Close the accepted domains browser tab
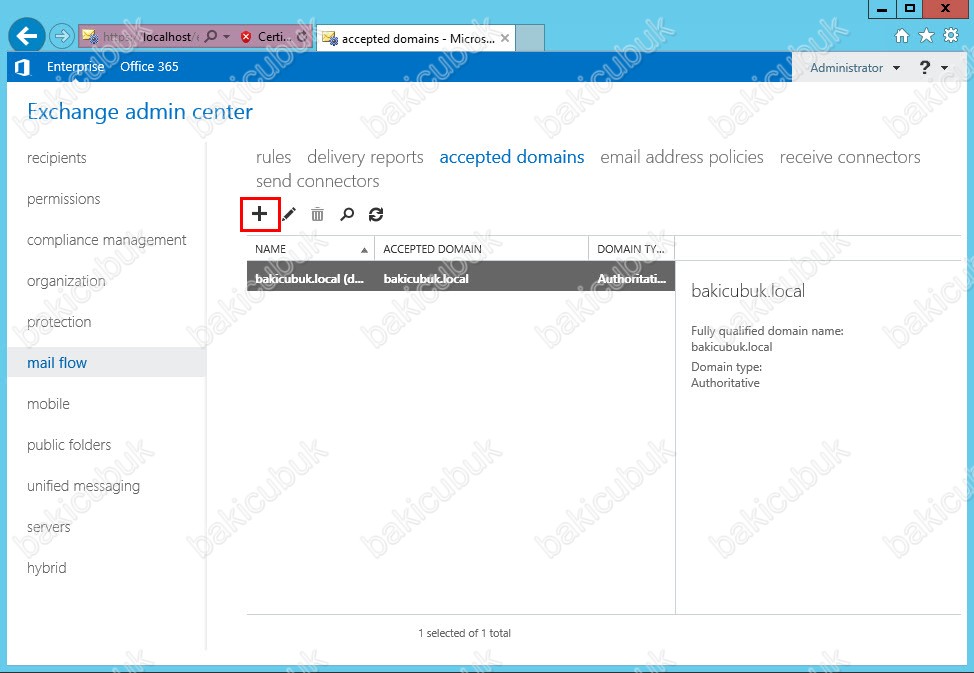974x673 pixels. (x=505, y=39)
